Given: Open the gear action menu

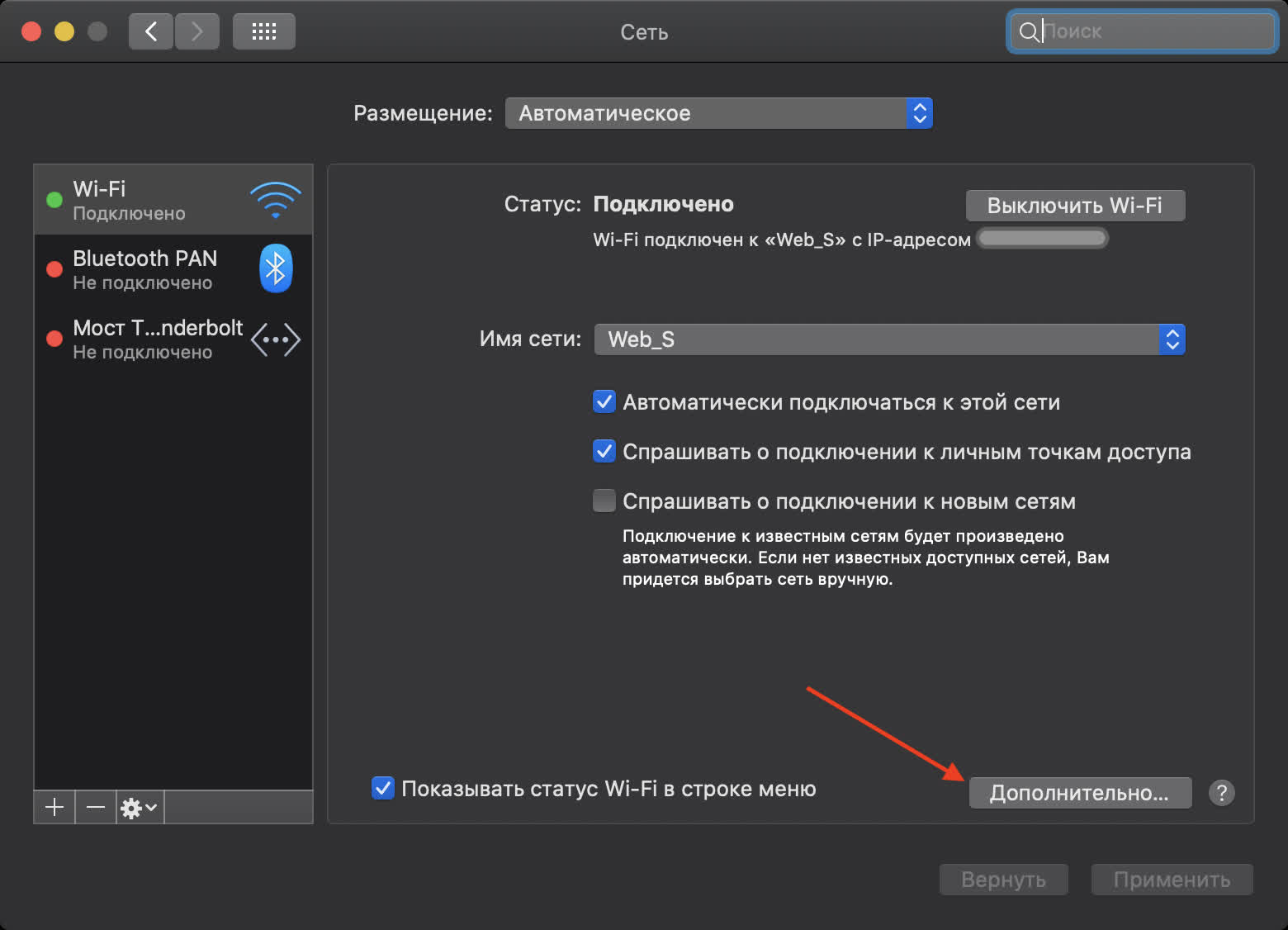Looking at the screenshot, I should 139,807.
